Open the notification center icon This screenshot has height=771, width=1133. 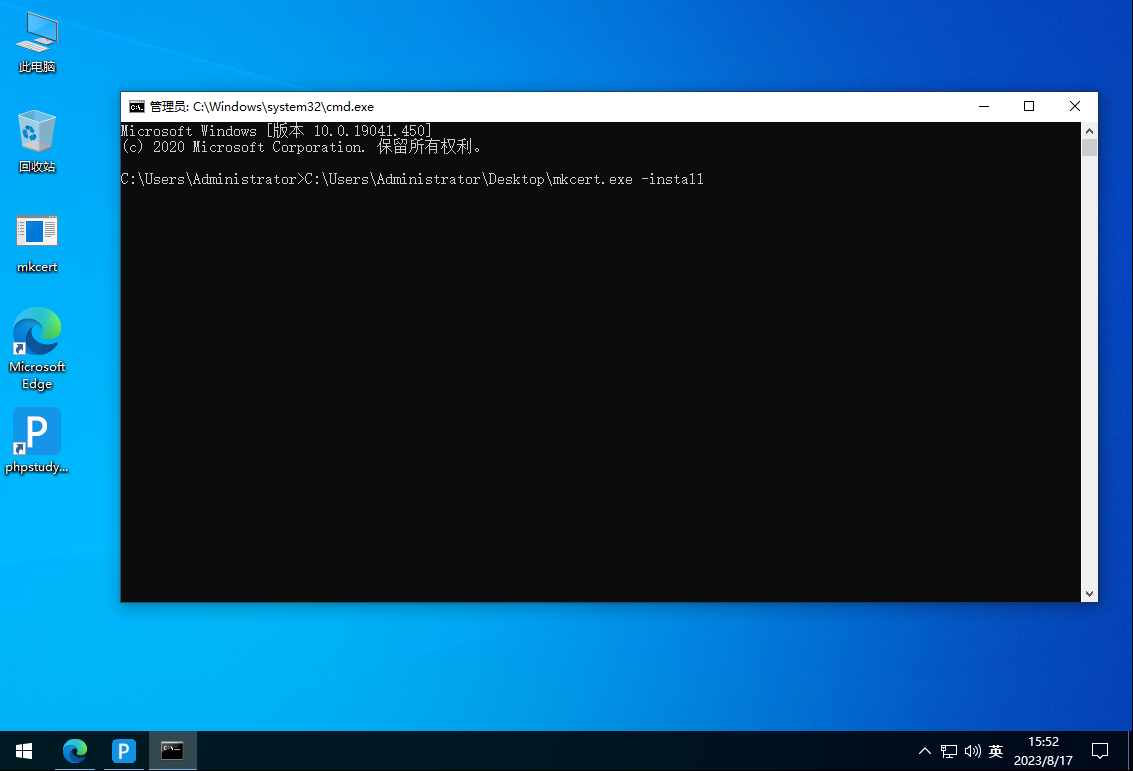tap(1100, 751)
